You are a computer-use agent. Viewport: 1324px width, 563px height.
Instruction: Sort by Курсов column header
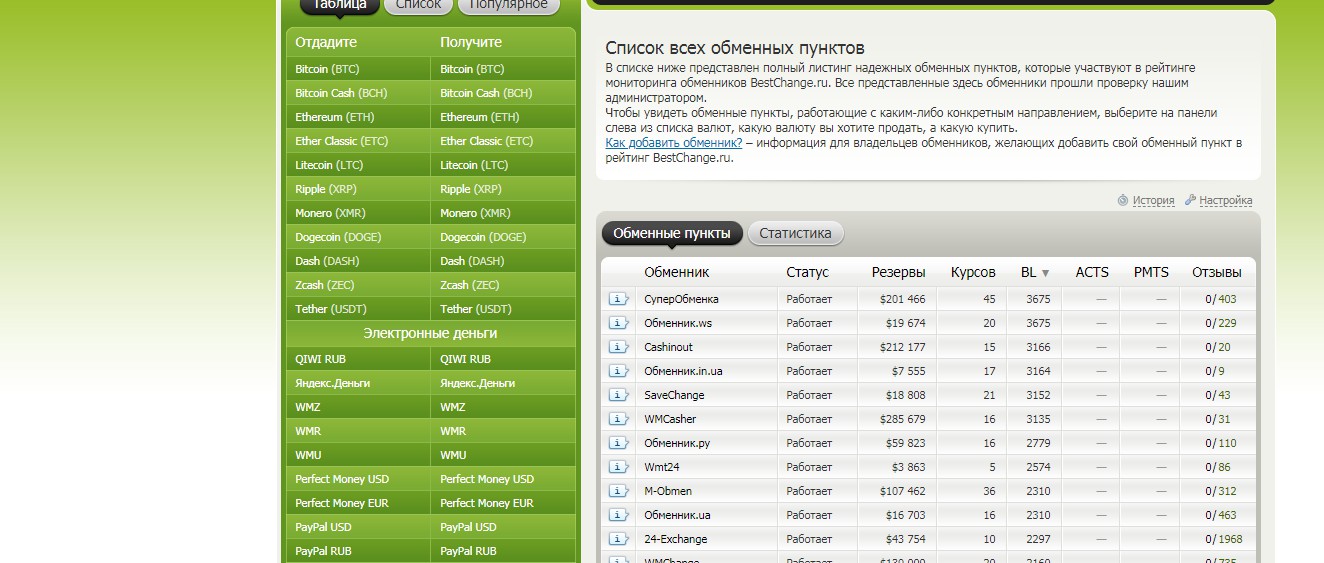click(973, 272)
